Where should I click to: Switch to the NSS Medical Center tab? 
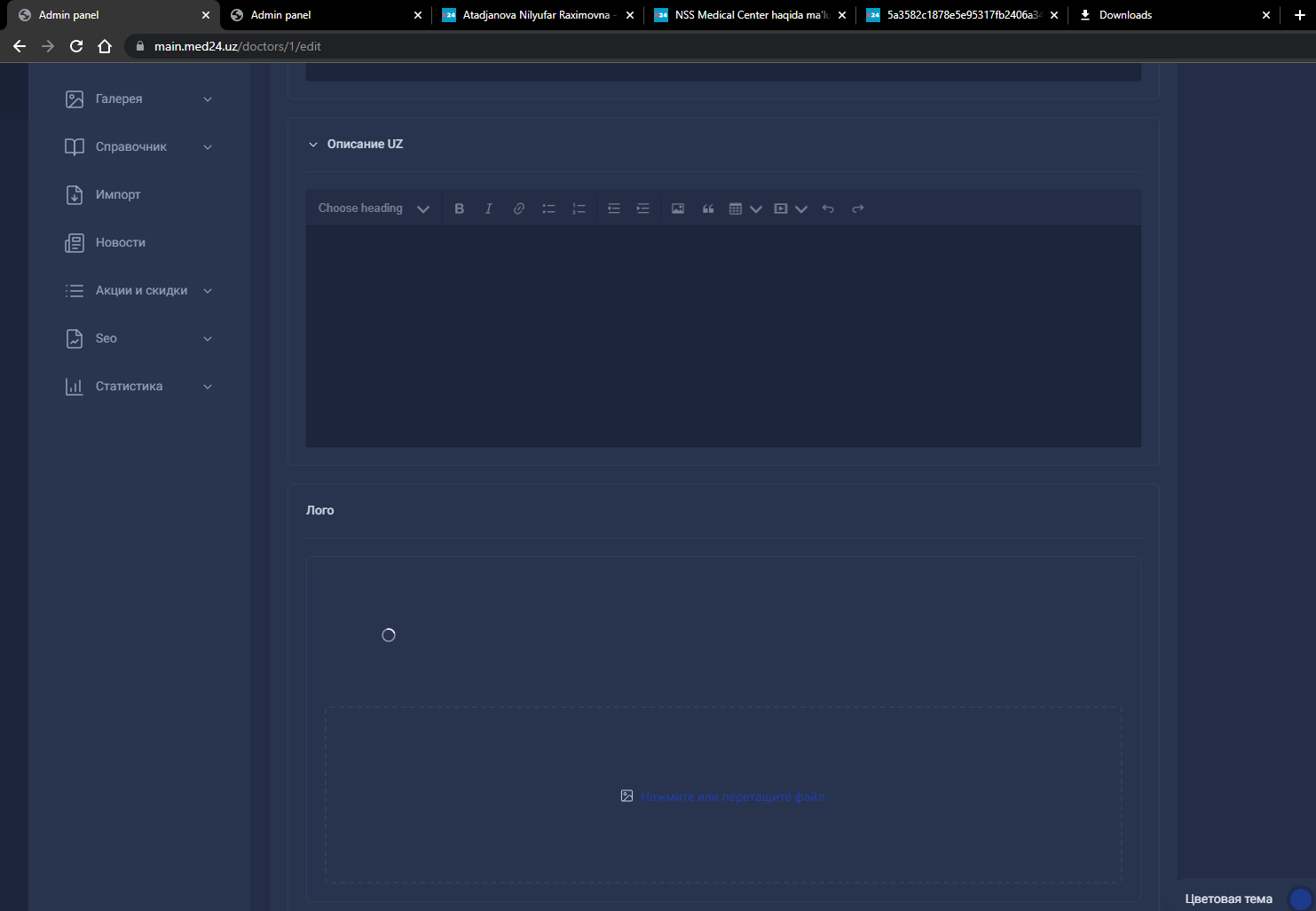click(749, 15)
